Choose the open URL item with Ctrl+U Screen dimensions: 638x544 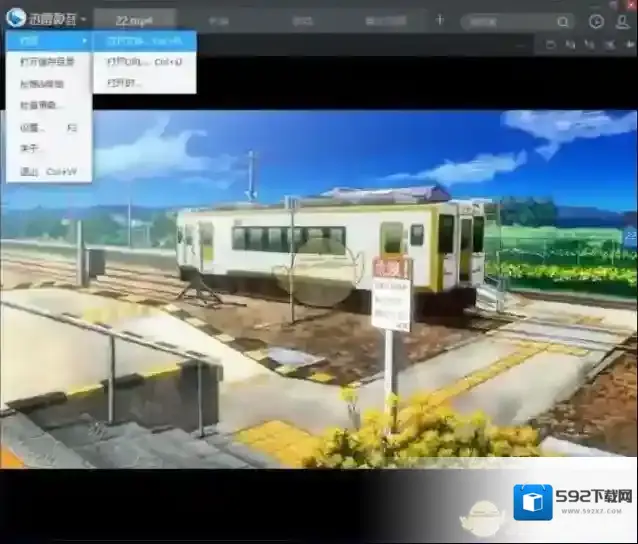pos(144,62)
